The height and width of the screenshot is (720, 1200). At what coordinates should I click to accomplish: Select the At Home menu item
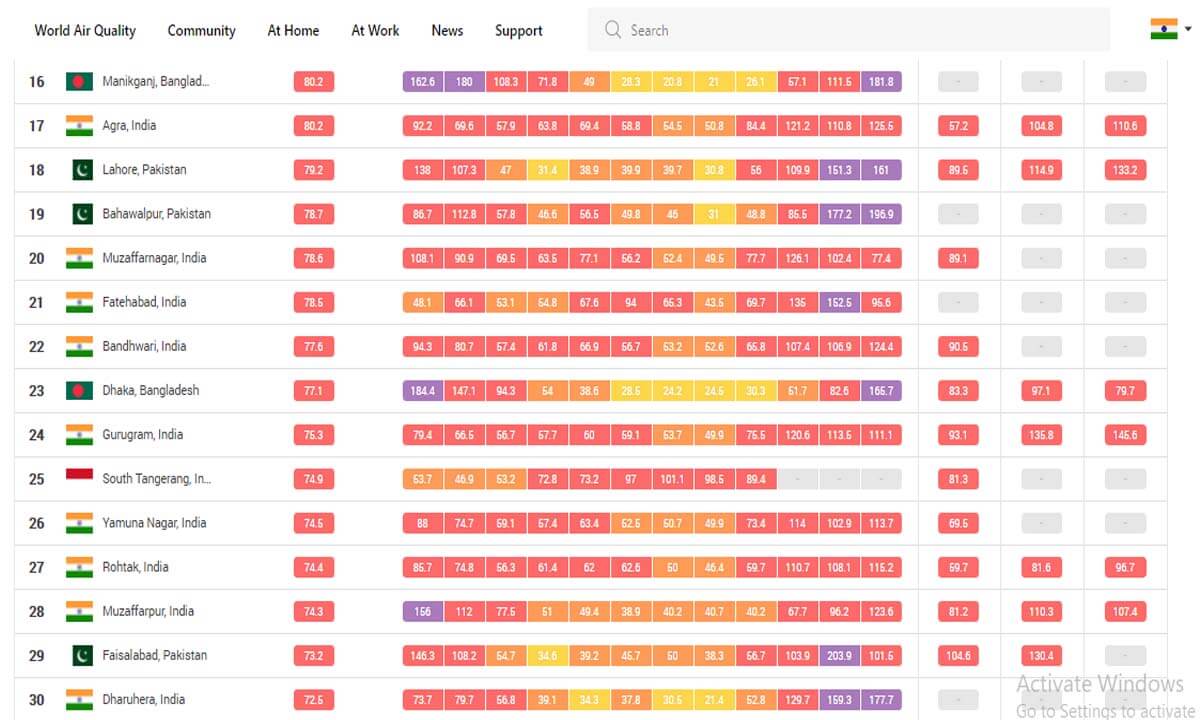[x=293, y=30]
